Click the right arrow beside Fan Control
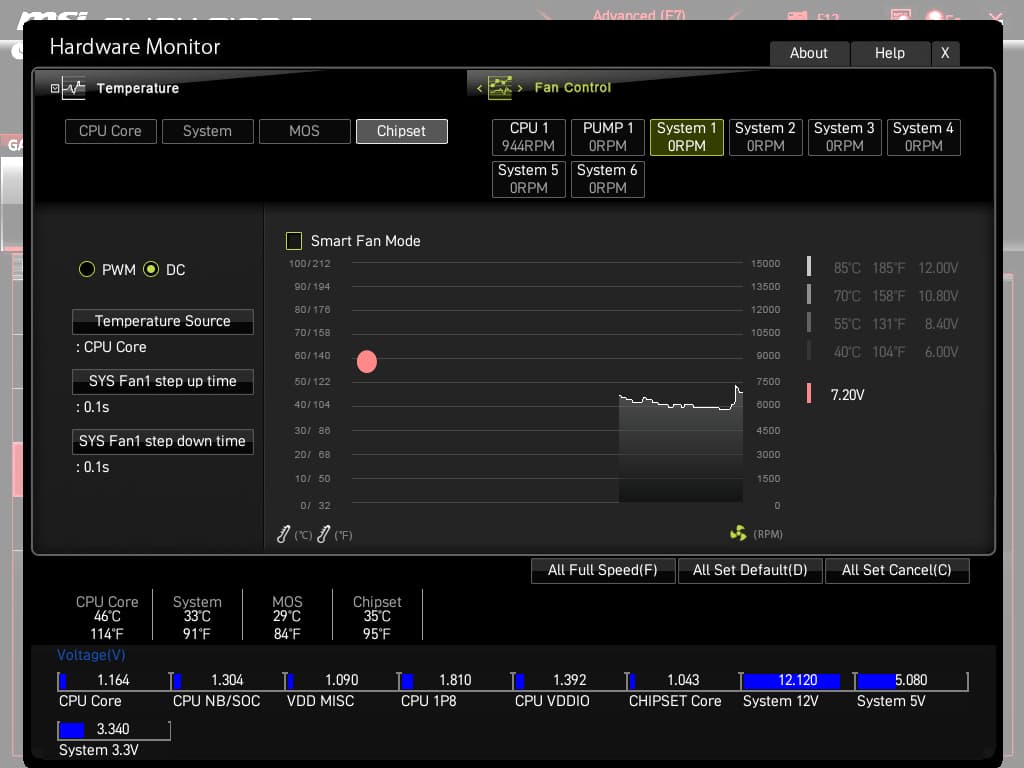1024x768 pixels. (x=520, y=88)
